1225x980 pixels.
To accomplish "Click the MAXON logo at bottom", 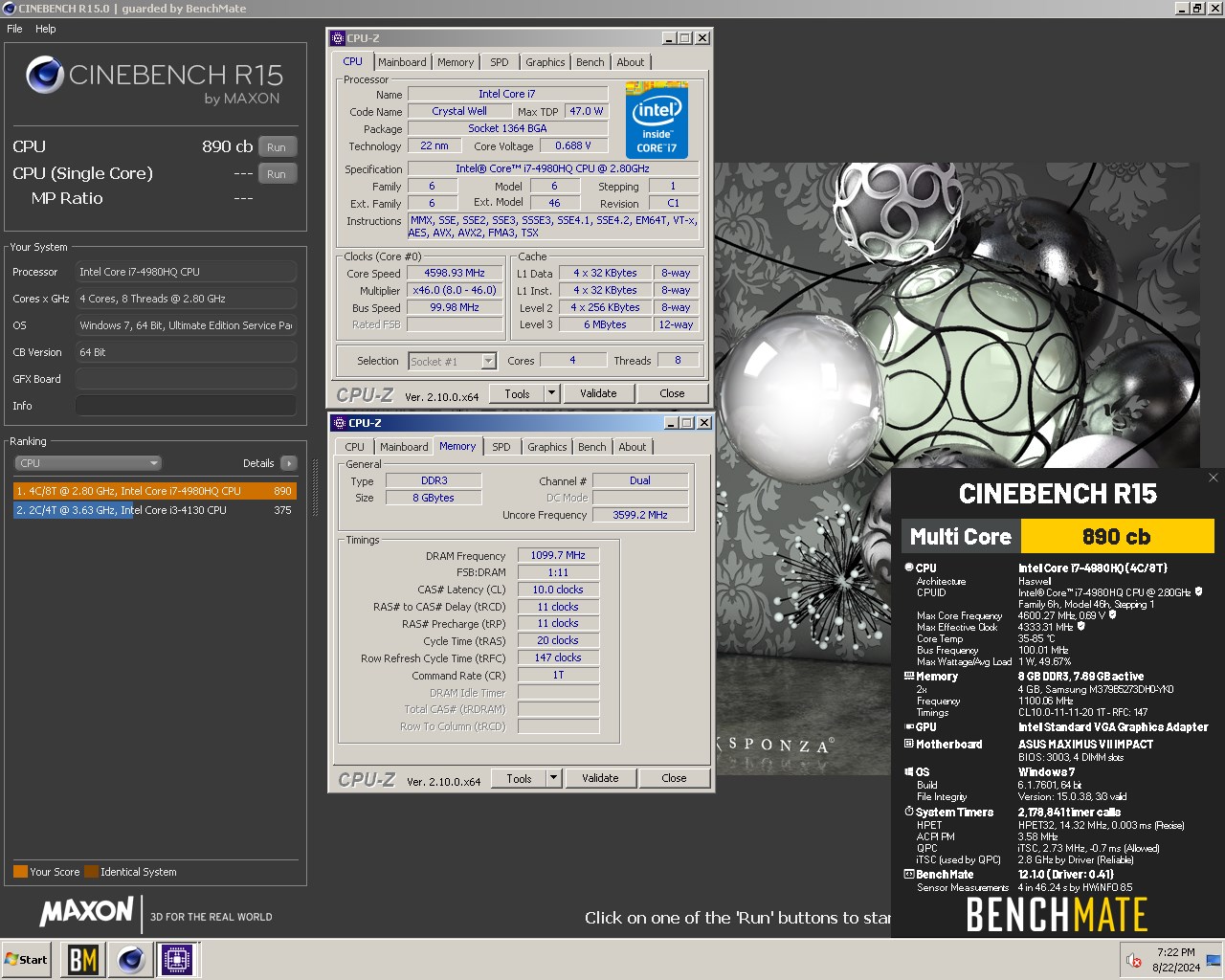I will point(86,912).
